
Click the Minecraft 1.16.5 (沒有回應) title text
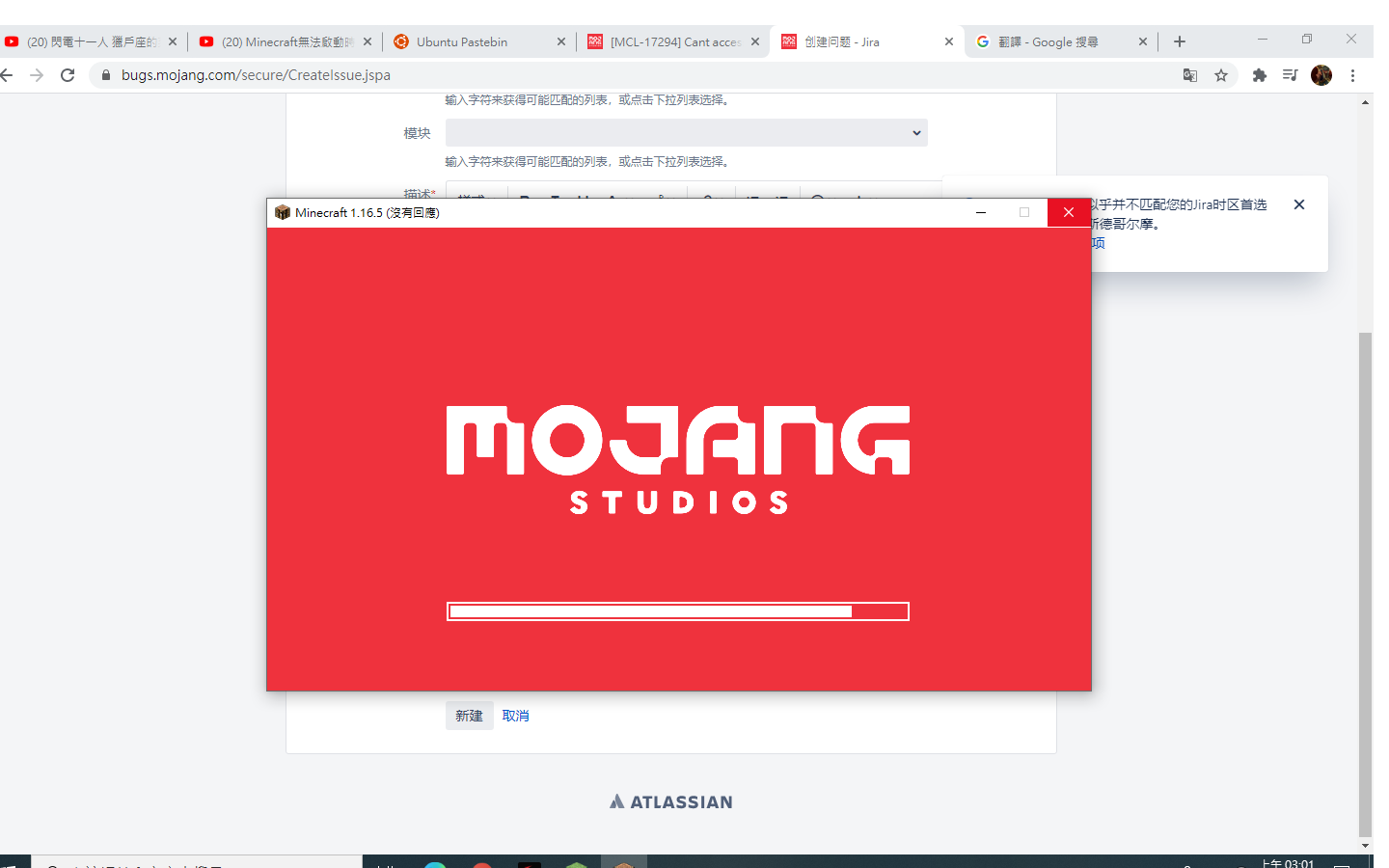click(x=368, y=213)
